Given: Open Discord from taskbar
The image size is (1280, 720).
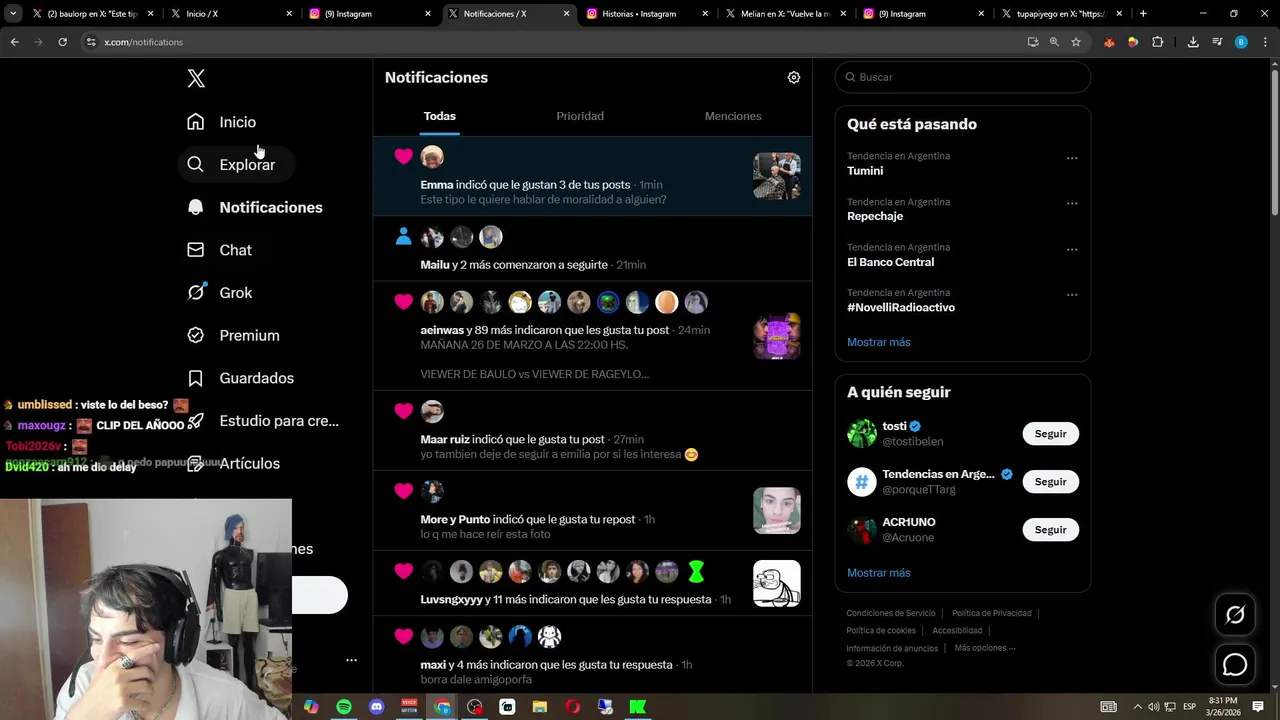Looking at the screenshot, I should (376, 707).
